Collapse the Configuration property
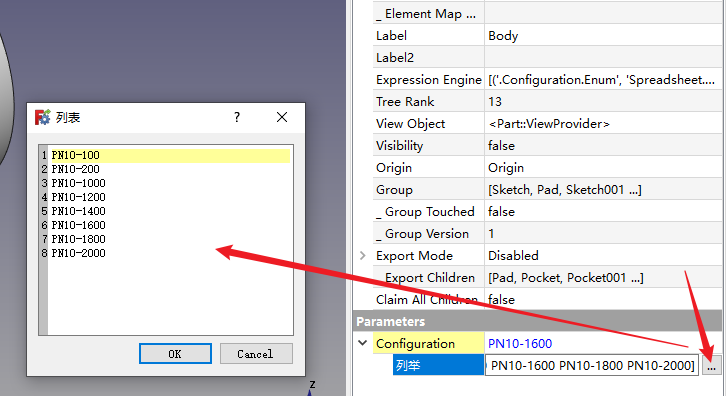Viewport: 726px width, 396px height. tap(363, 343)
